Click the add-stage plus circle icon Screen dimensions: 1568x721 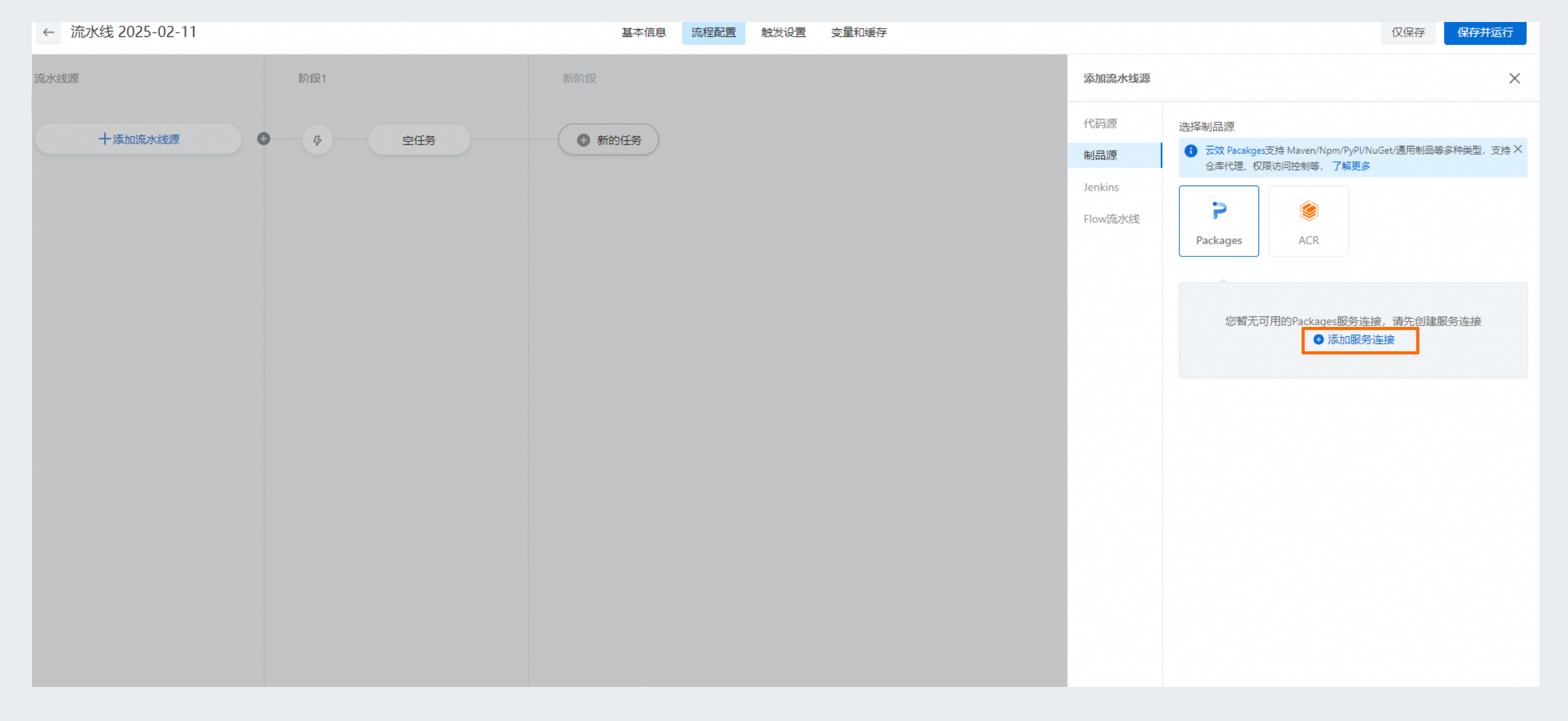coord(264,139)
